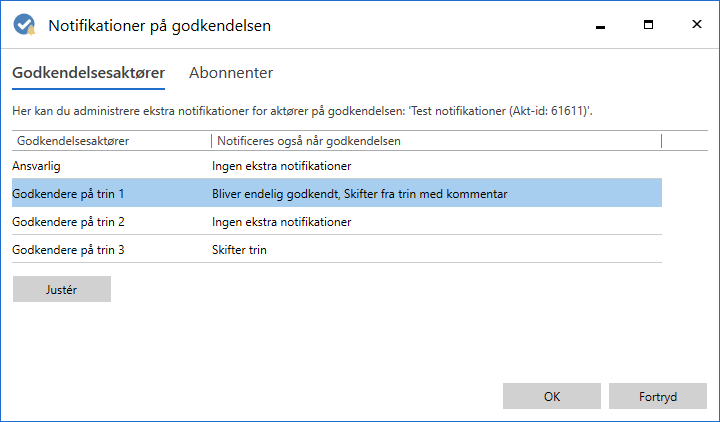720x422 pixels.
Task: Select the 'Godkendere på trin 1' row
Action: tap(72, 193)
